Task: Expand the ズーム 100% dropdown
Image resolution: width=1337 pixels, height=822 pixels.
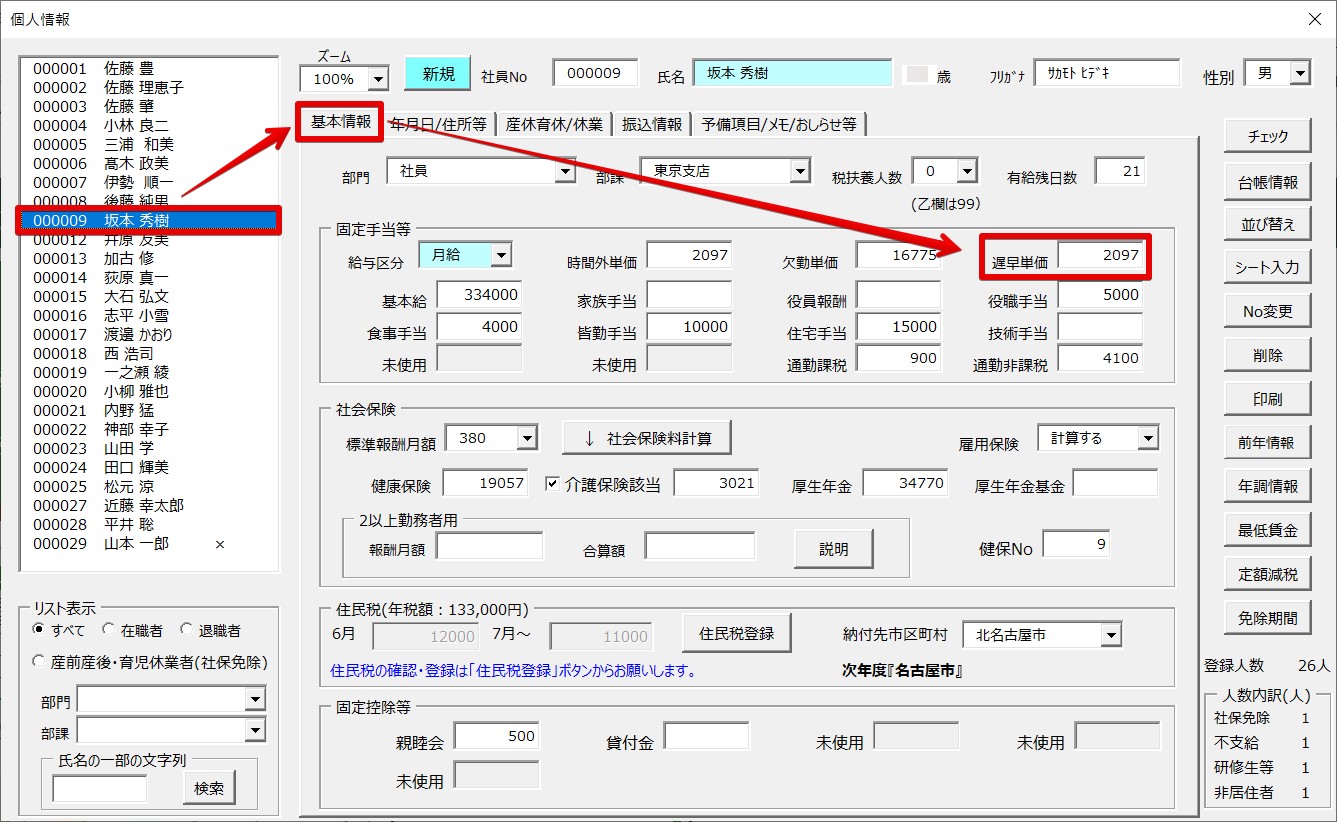Action: pyautogui.click(x=378, y=79)
